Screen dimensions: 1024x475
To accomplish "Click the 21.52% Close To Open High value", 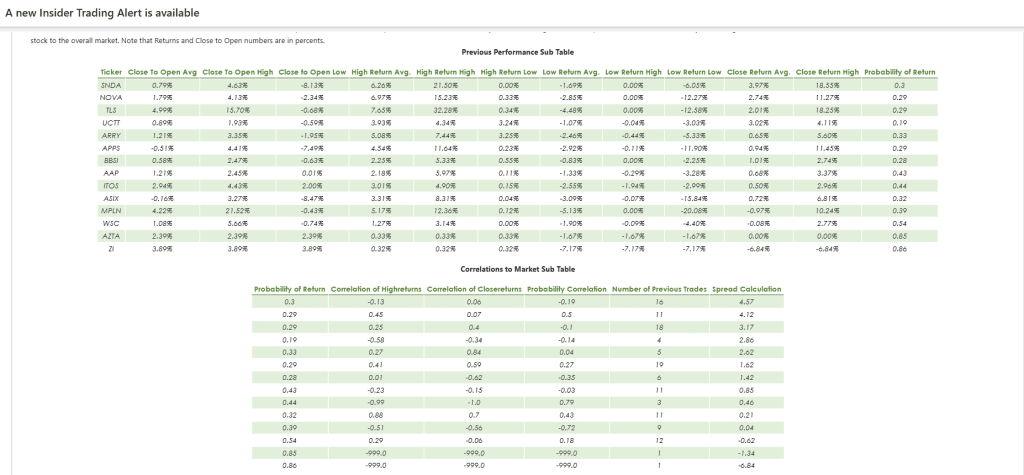I will pos(236,210).
